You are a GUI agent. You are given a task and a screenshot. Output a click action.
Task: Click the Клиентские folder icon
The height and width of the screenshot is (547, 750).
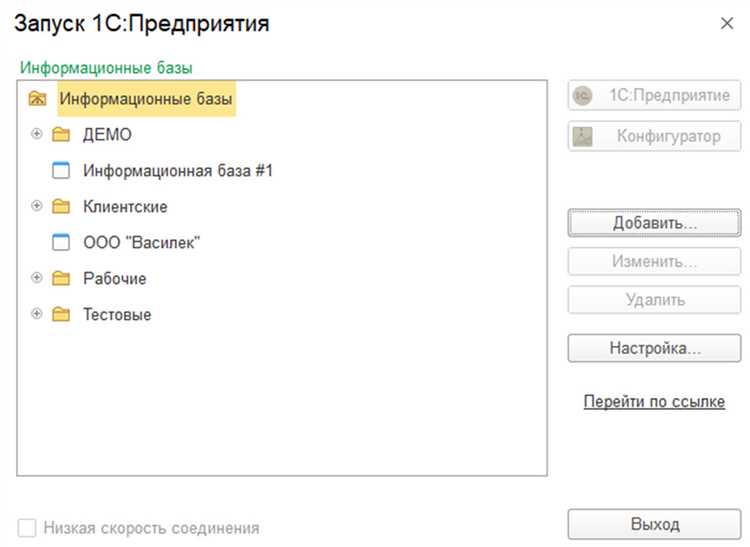[x=61, y=207]
